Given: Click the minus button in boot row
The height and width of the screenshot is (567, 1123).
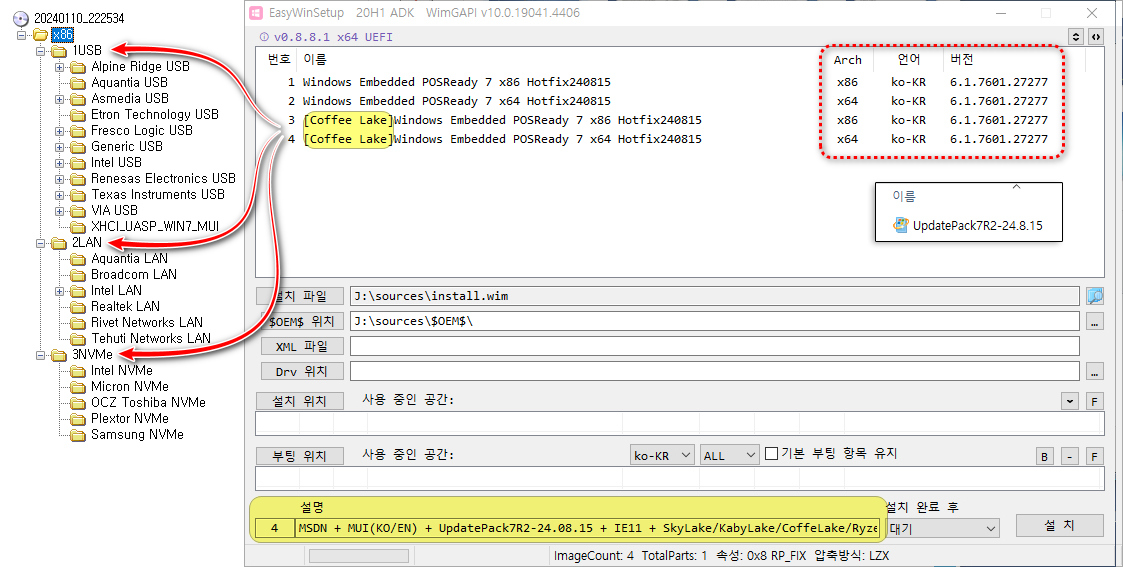Looking at the screenshot, I should 1069,456.
